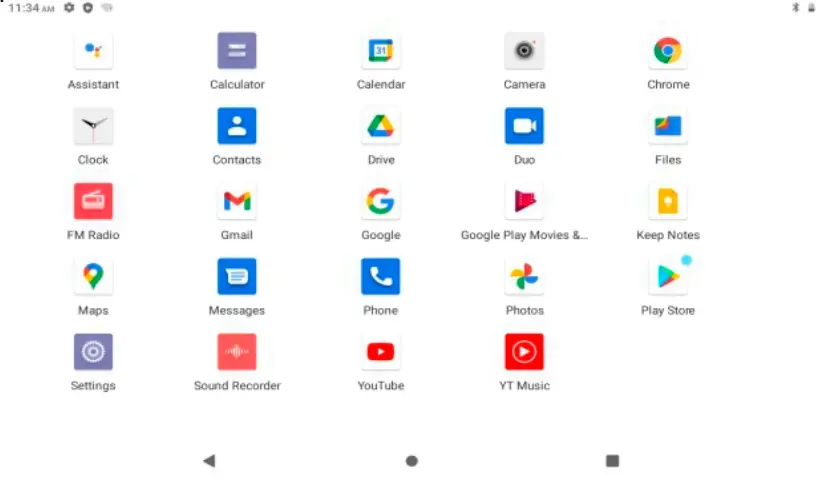Open the Contacts app
The width and height of the screenshot is (818, 494).
[237, 126]
